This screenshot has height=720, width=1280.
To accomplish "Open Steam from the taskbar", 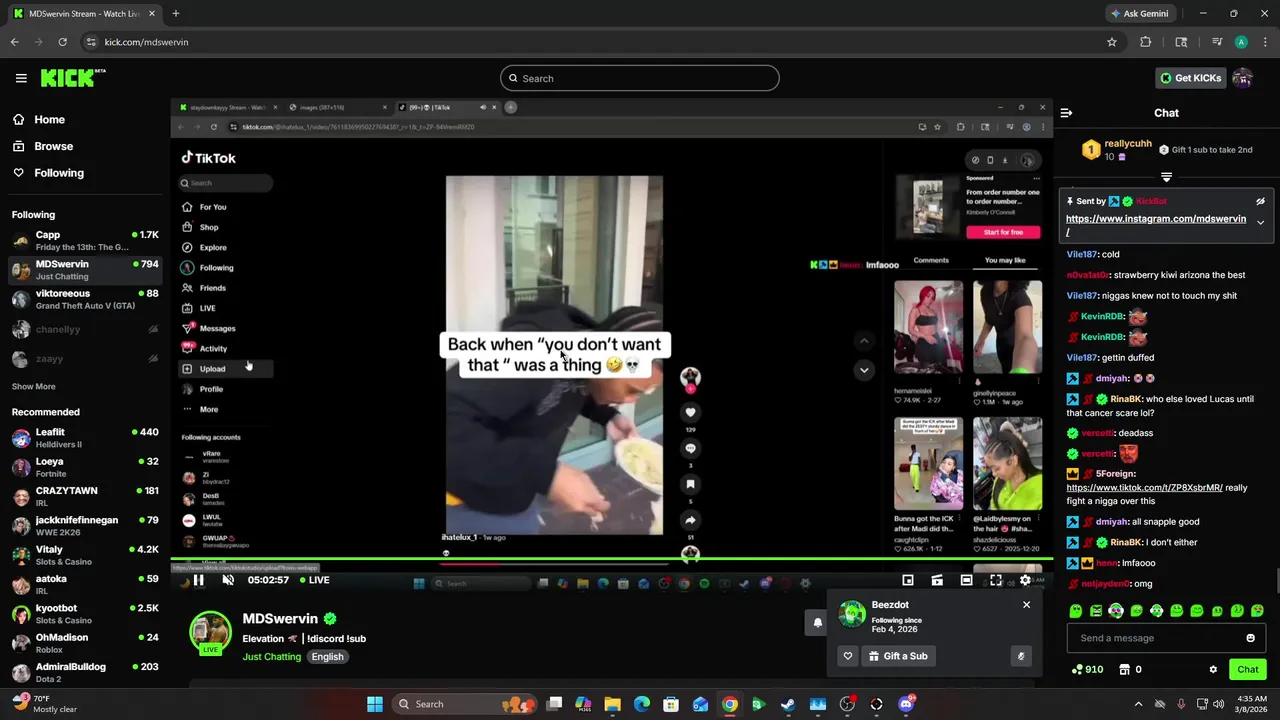I will pos(788,704).
